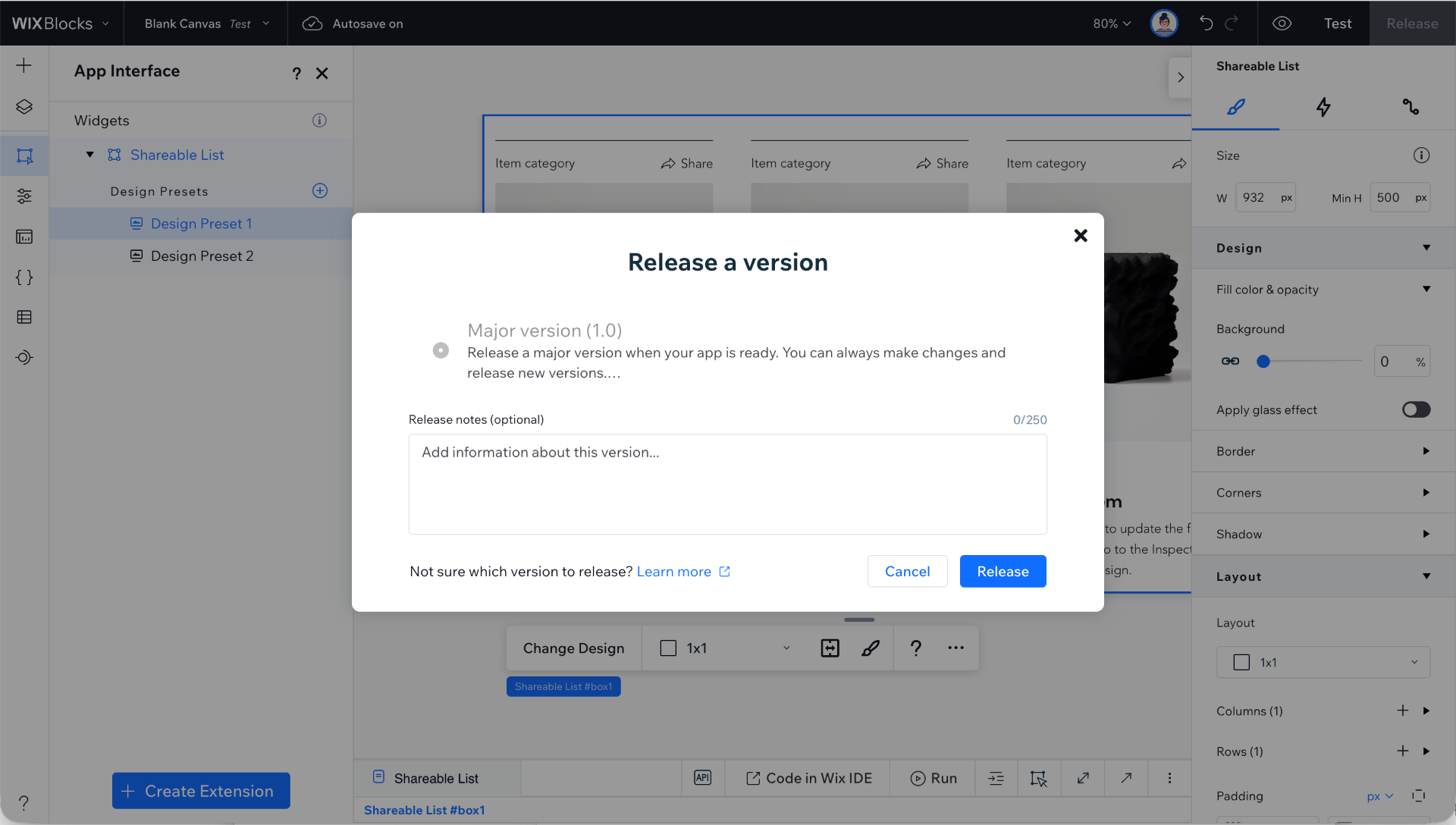Select the App Interface sidebar icon
The height and width of the screenshot is (825, 1456).
coord(24,156)
